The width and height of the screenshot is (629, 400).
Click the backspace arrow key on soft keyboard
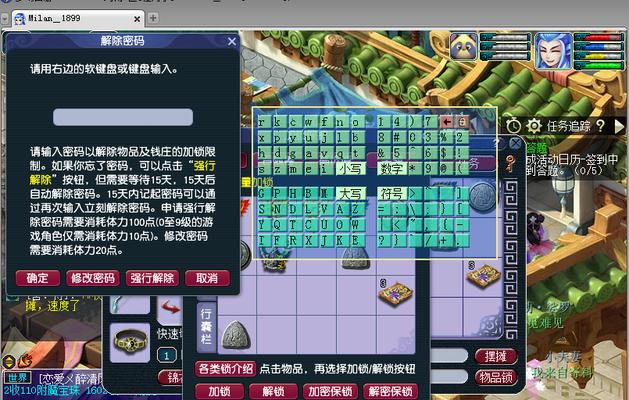click(x=446, y=122)
